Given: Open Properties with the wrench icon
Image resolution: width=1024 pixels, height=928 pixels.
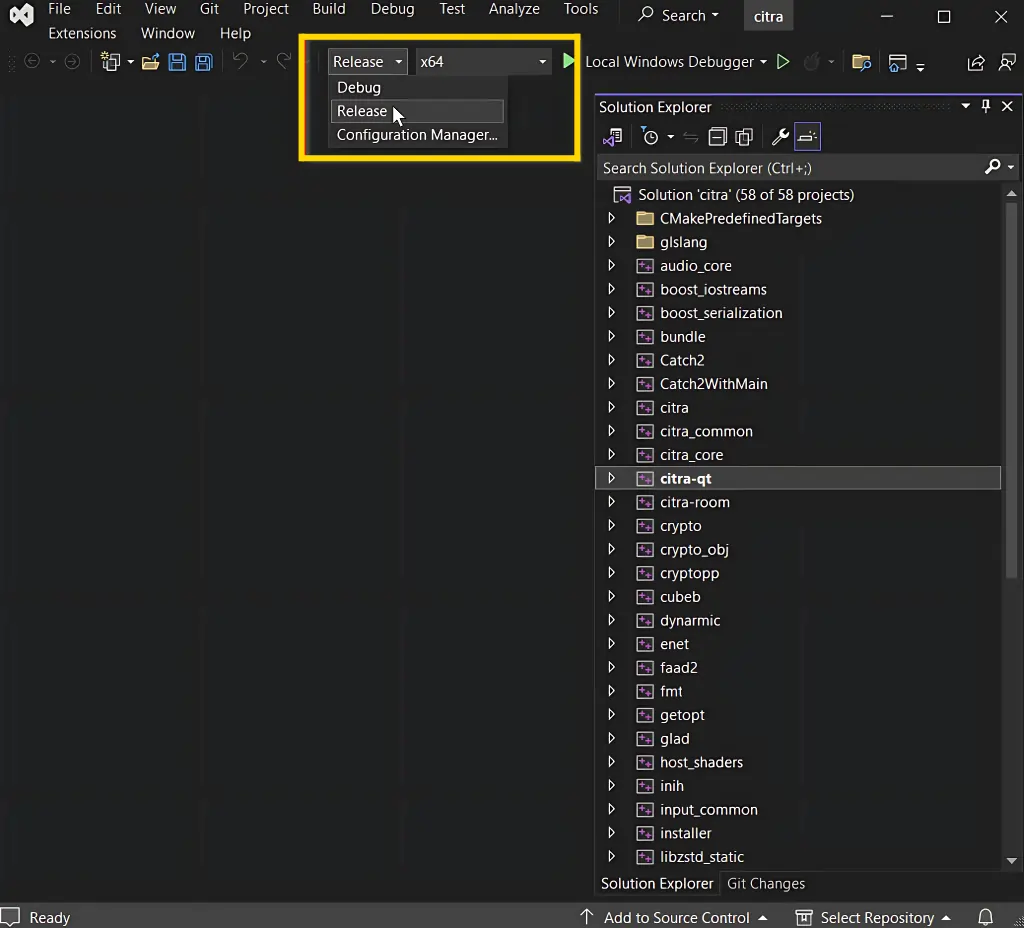Looking at the screenshot, I should tap(780, 137).
